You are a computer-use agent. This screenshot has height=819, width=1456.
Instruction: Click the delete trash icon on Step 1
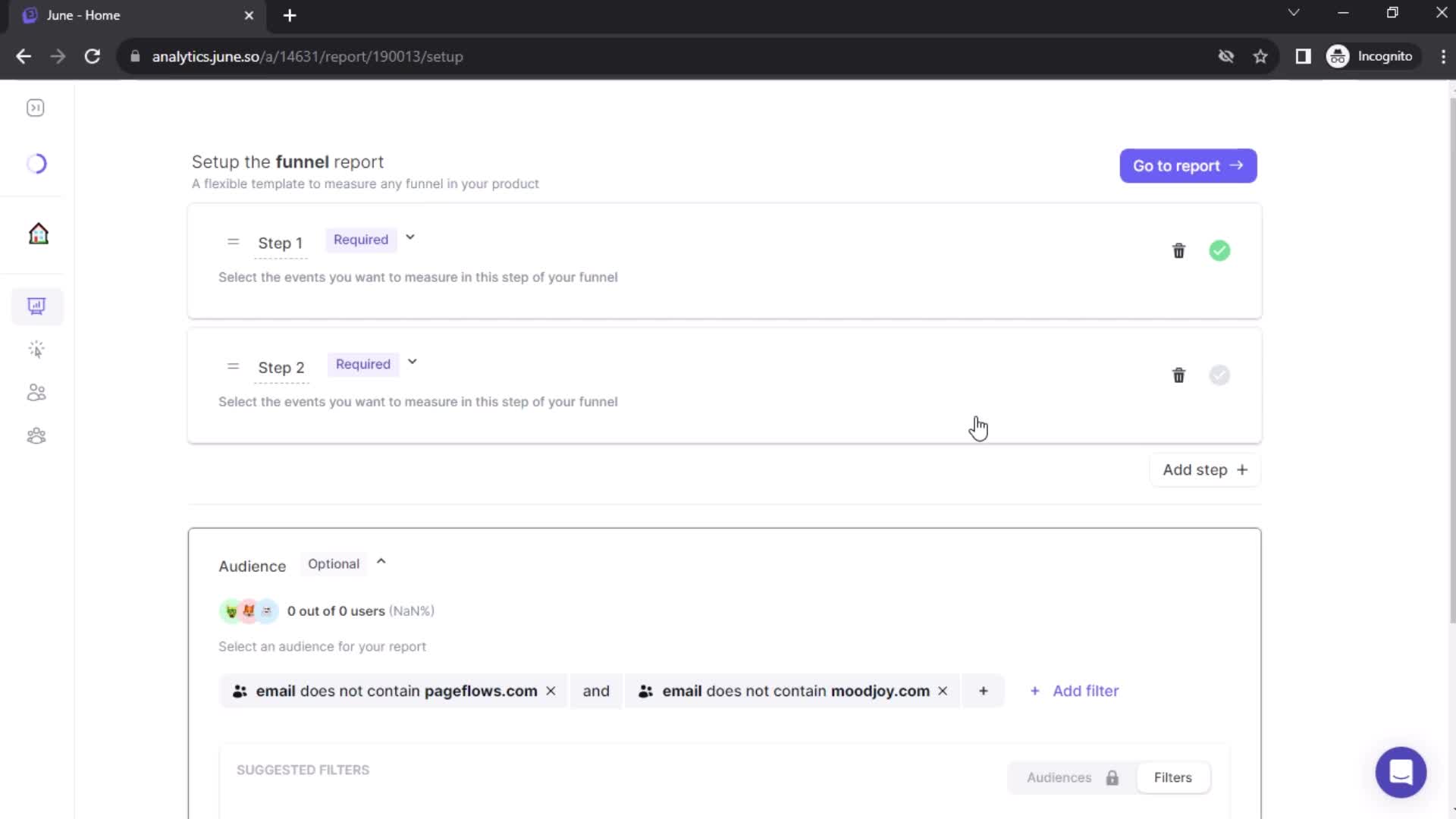tap(1178, 250)
